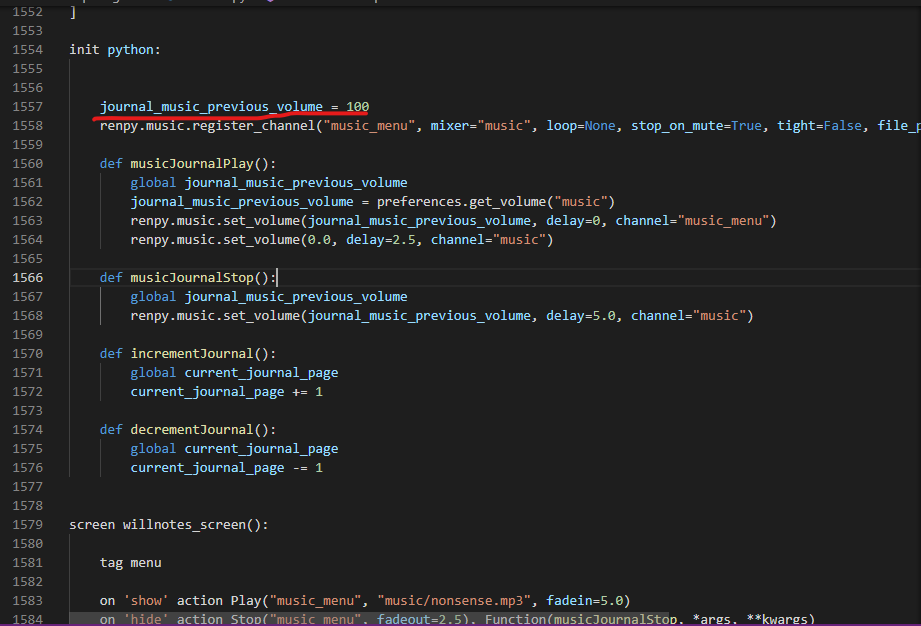Click the stop_on_mute=True argument
Screen dimensions: 921x626
coord(696,126)
